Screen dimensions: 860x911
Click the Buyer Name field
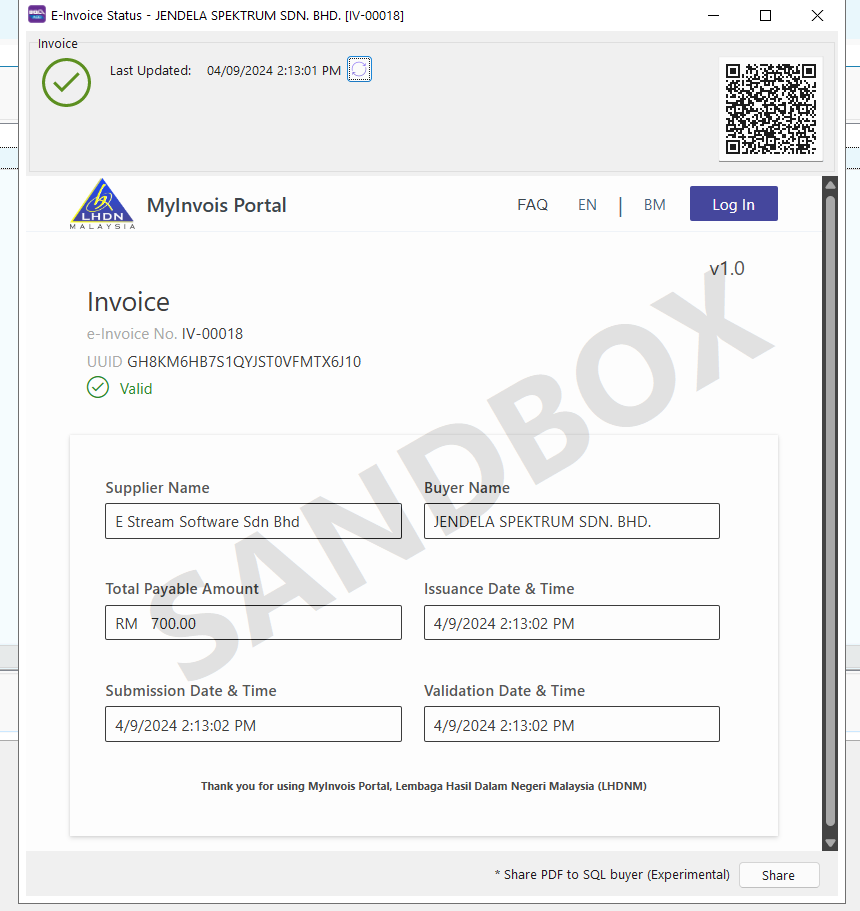[571, 521]
